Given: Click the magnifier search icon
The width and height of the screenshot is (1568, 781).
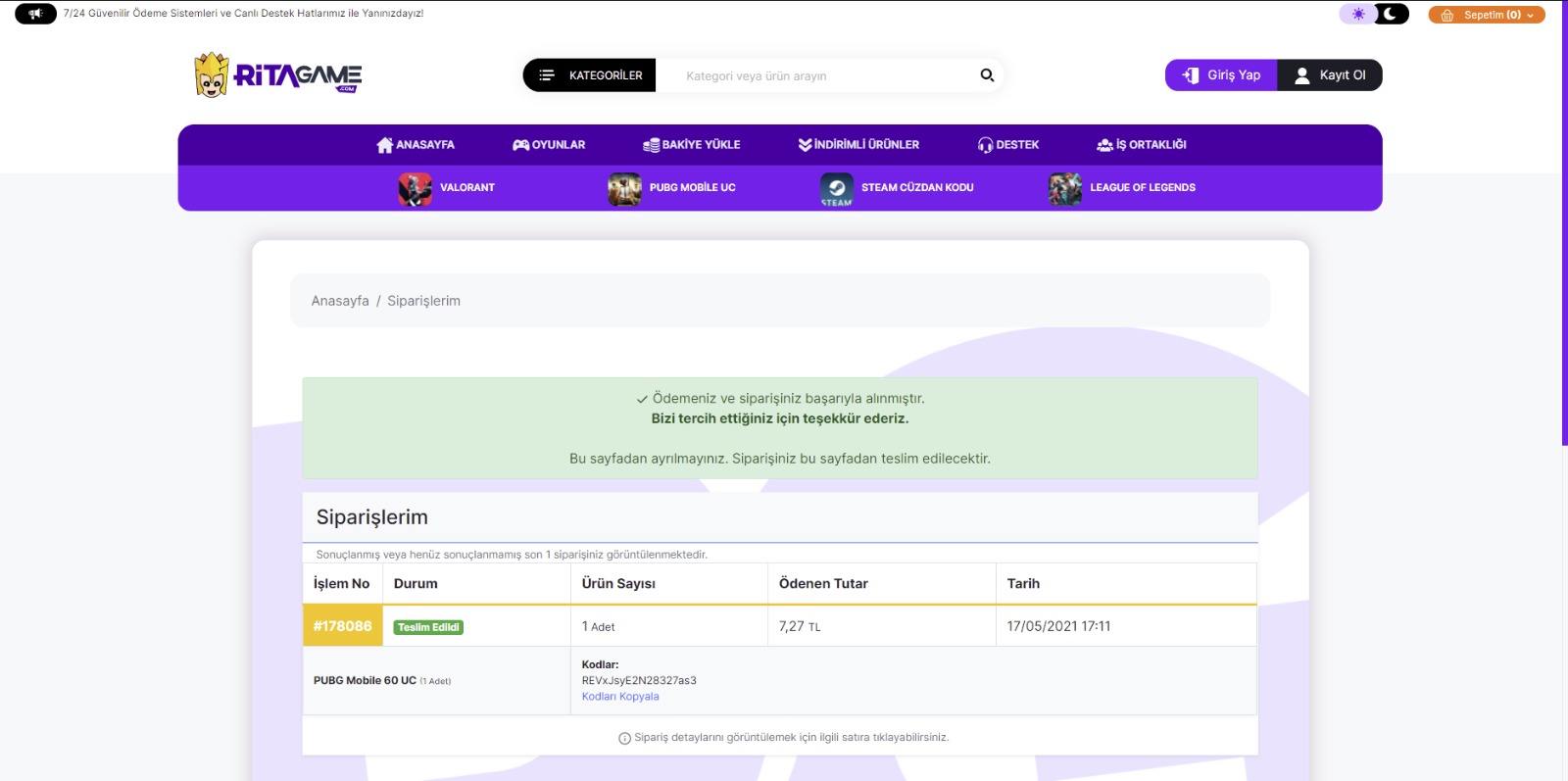Looking at the screenshot, I should pyautogui.click(x=987, y=75).
